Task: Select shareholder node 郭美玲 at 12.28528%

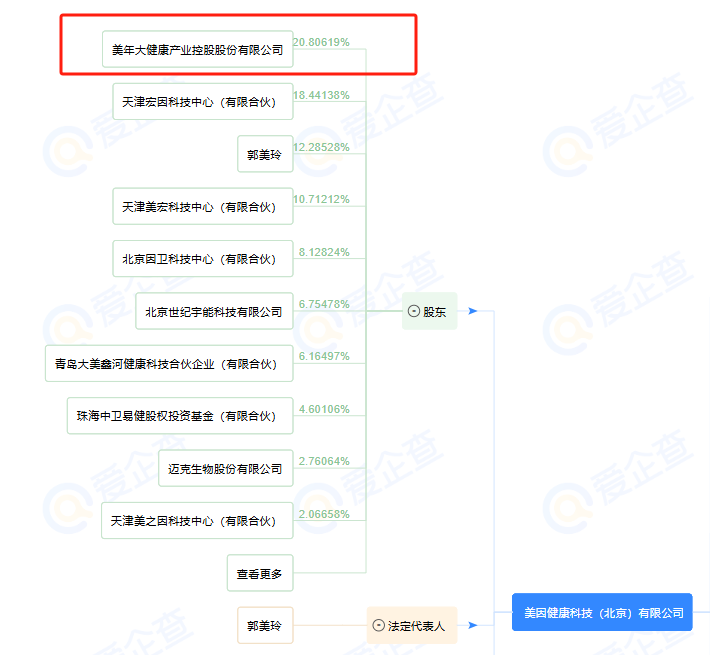Action: point(265,154)
